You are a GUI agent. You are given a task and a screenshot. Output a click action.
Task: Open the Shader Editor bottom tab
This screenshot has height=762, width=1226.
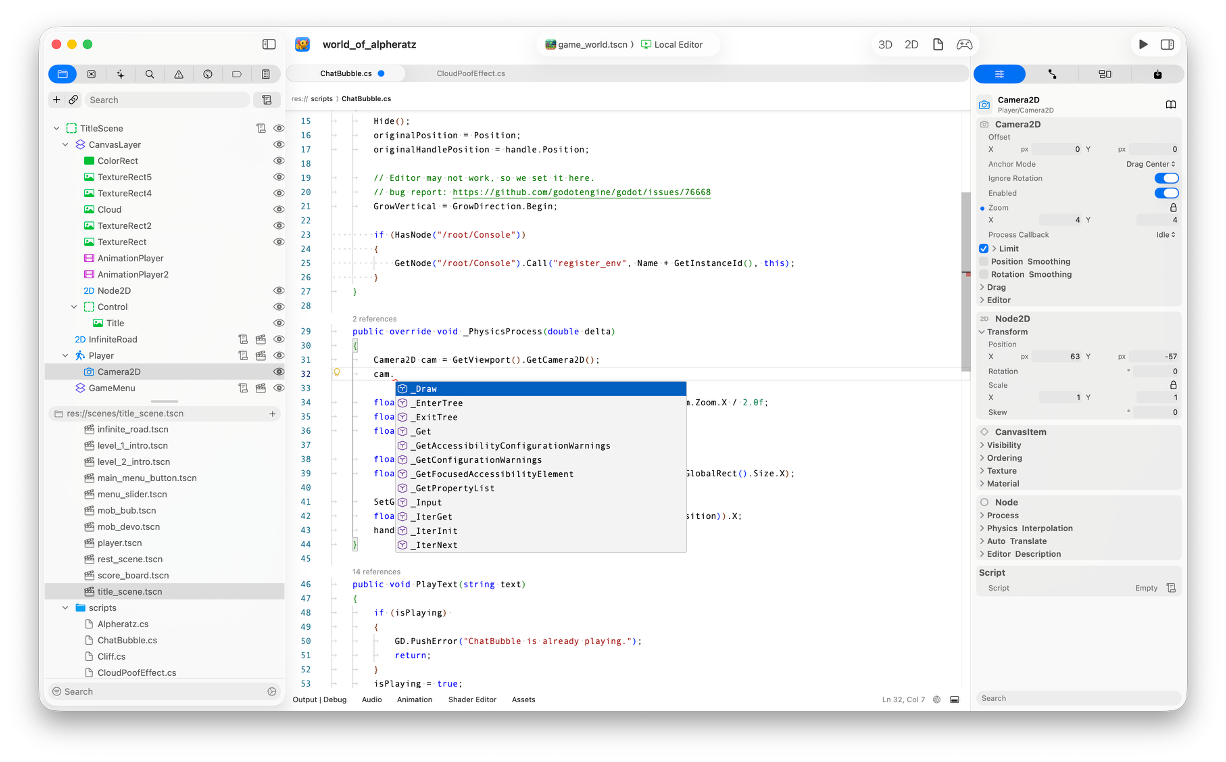coord(472,699)
